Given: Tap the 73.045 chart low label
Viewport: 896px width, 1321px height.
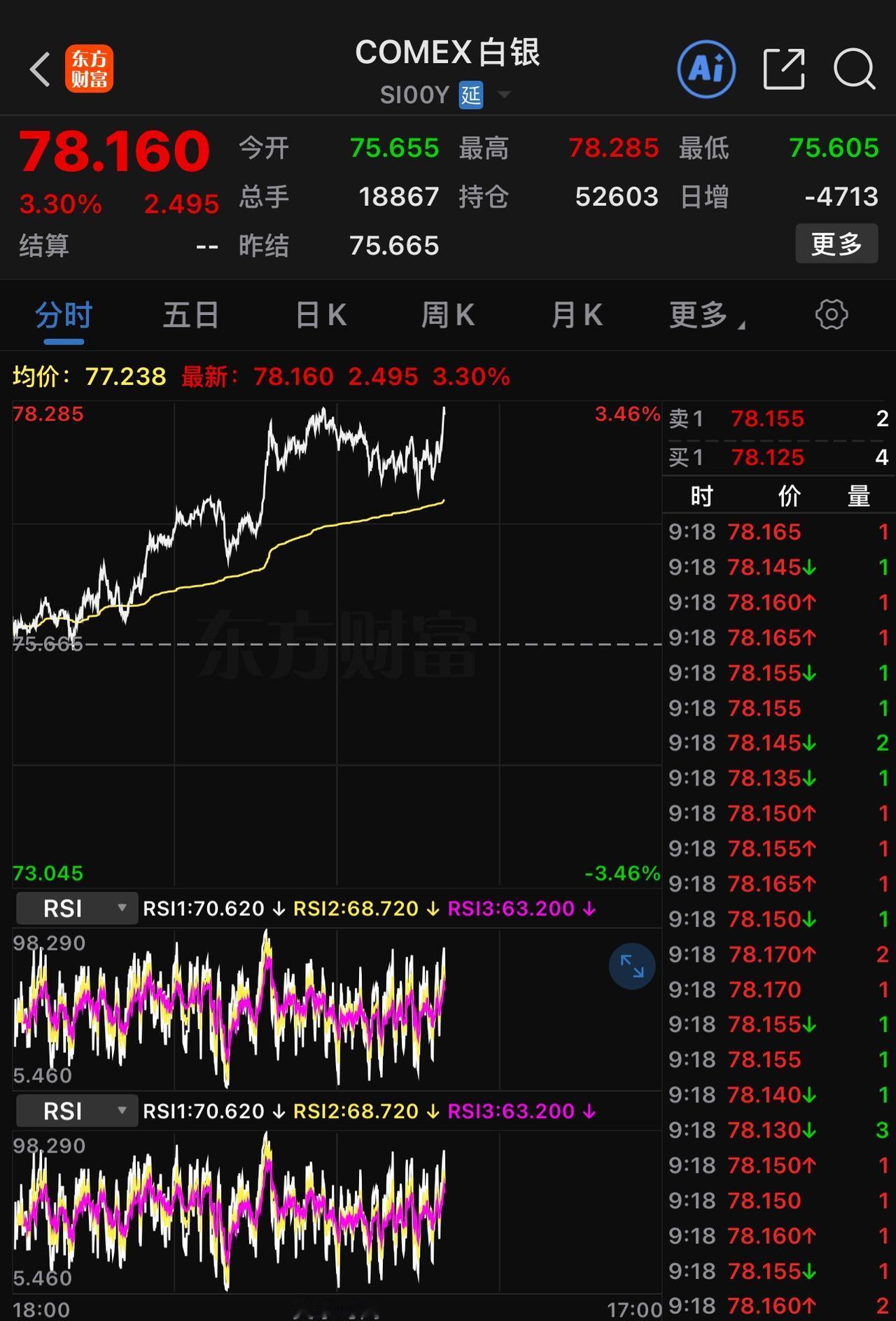Looking at the screenshot, I should pyautogui.click(x=48, y=873).
